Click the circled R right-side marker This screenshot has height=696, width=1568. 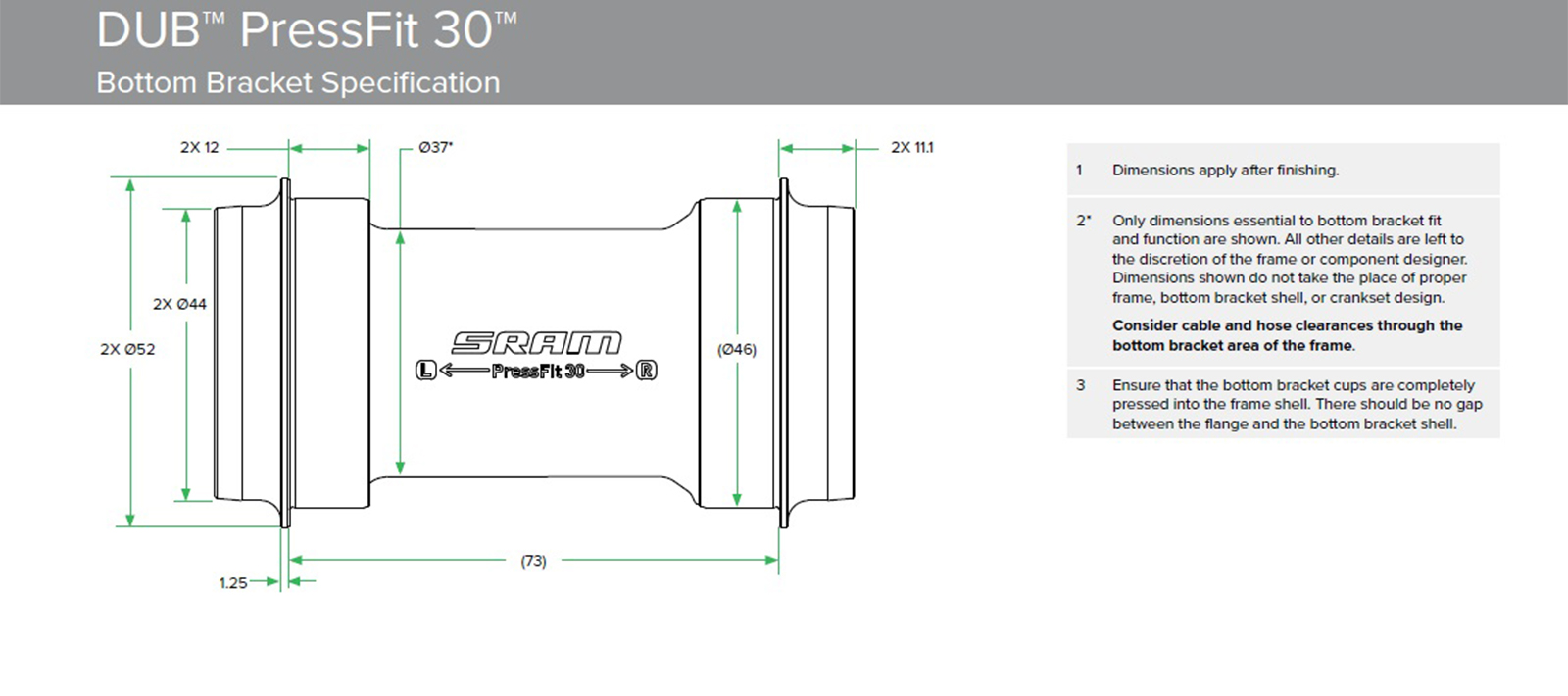point(647,371)
